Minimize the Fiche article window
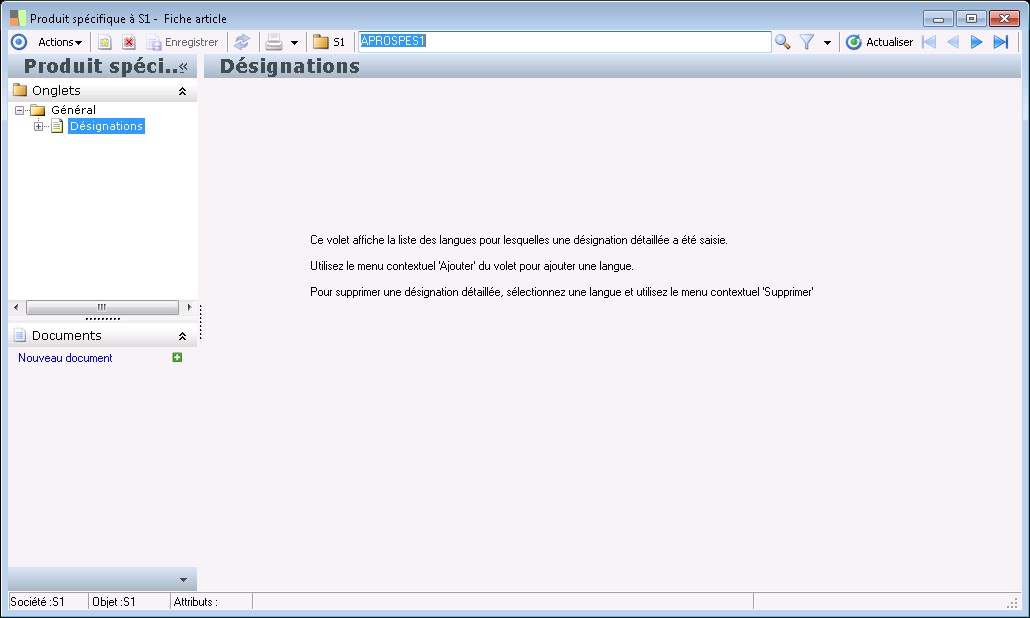This screenshot has height=618, width=1030. pos(938,18)
